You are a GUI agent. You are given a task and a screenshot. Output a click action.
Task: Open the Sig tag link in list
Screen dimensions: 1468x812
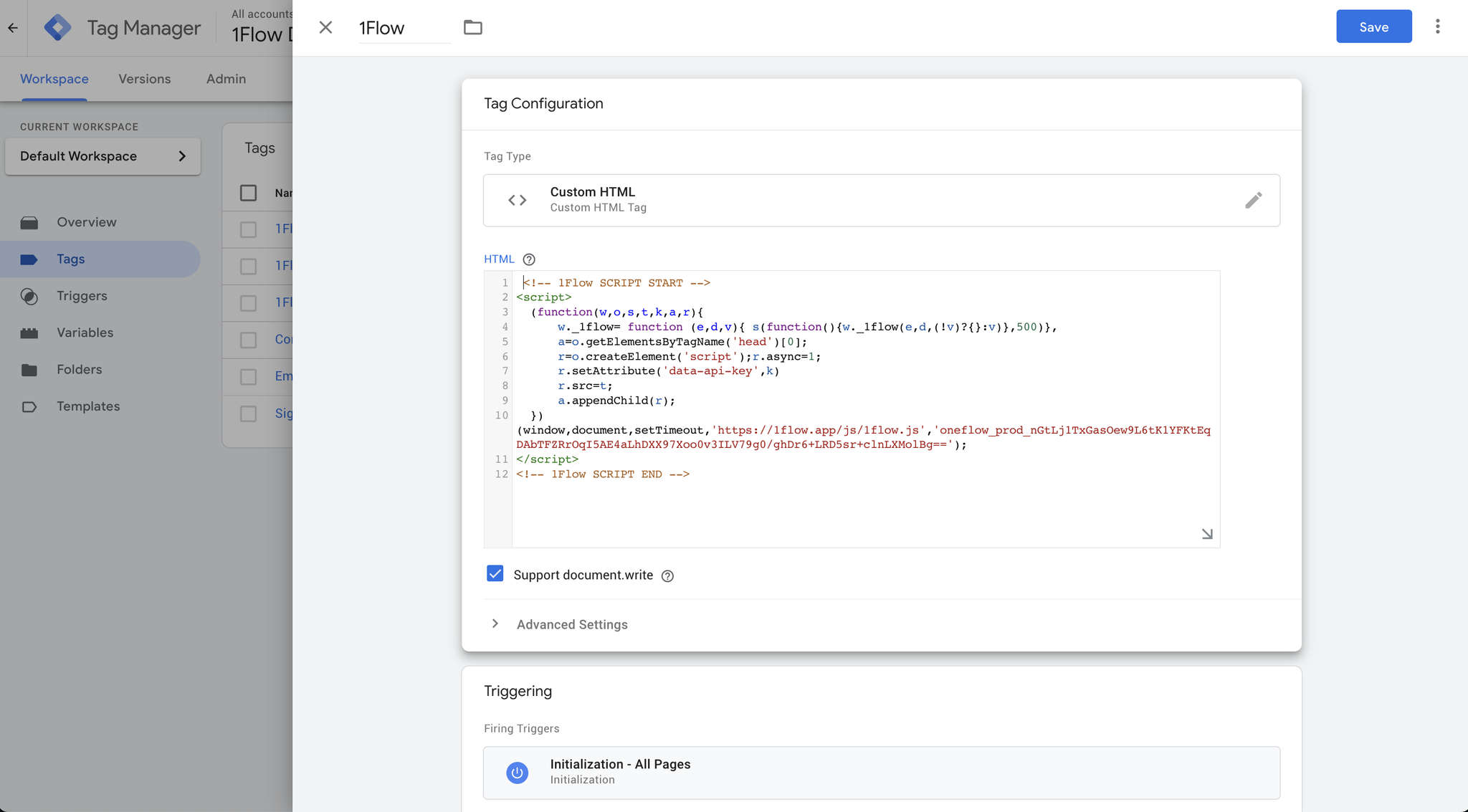284,414
